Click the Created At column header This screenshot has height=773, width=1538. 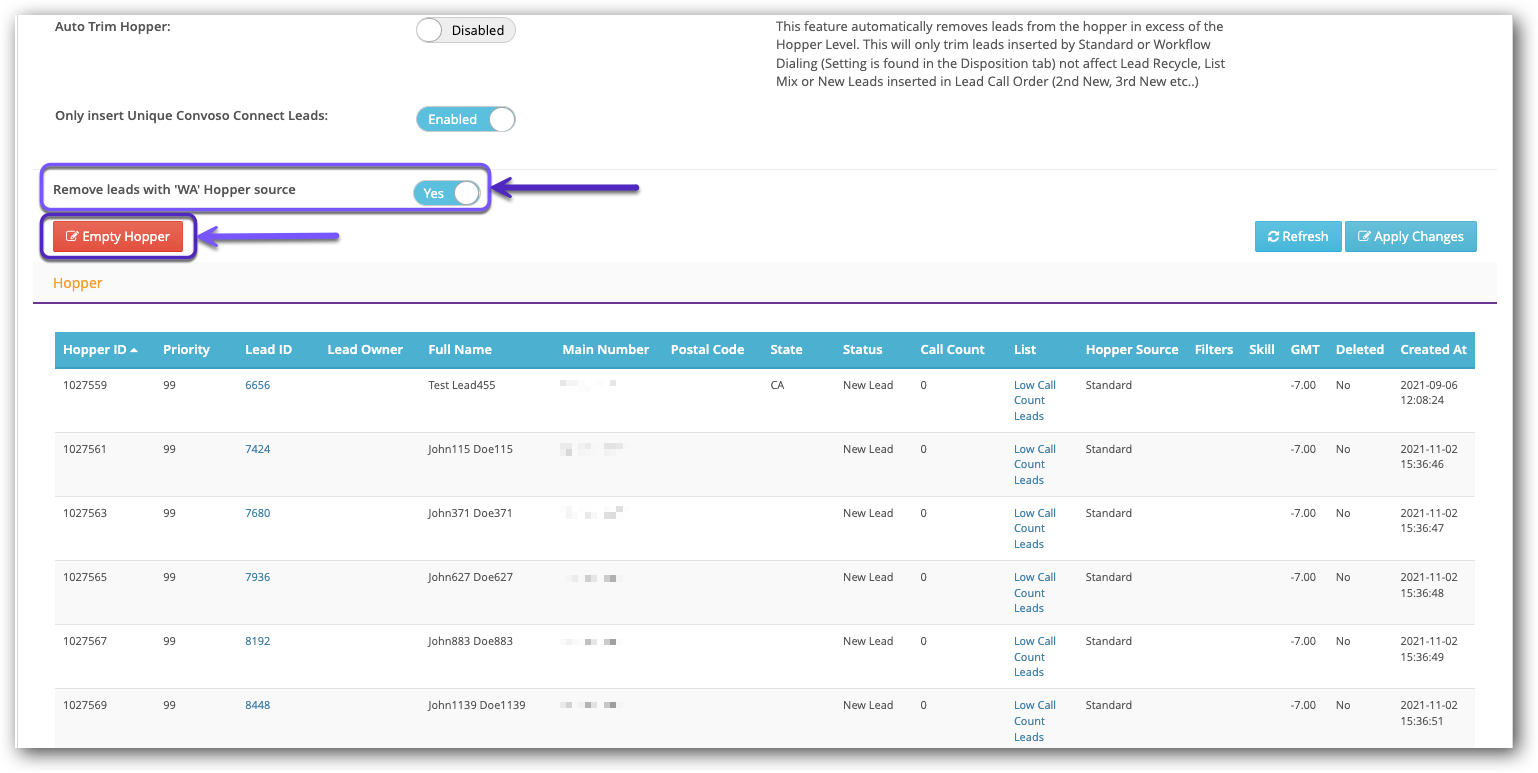pyautogui.click(x=1433, y=350)
